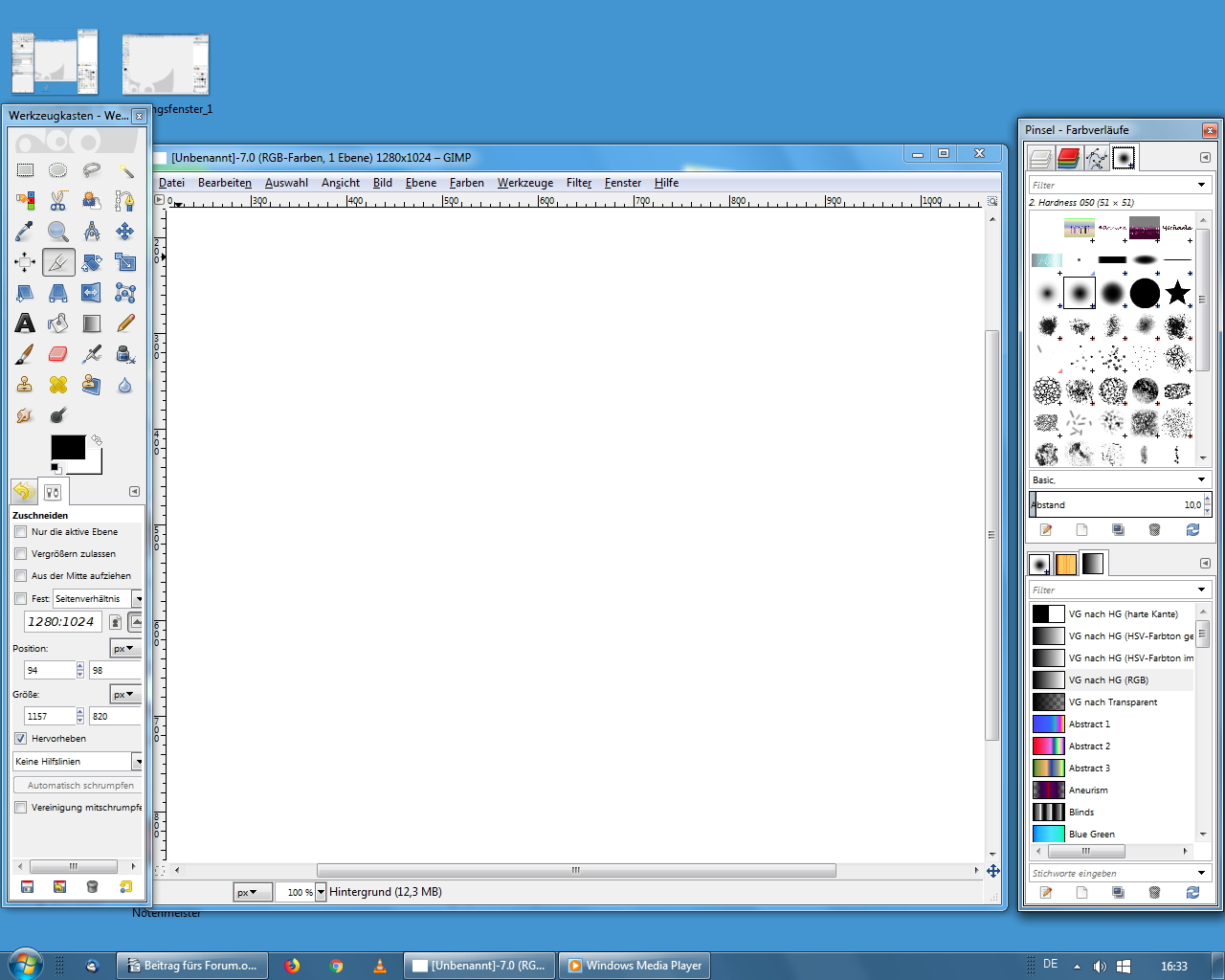This screenshot has height=980, width=1225.
Task: Open the Ebene menu
Action: (x=420, y=183)
